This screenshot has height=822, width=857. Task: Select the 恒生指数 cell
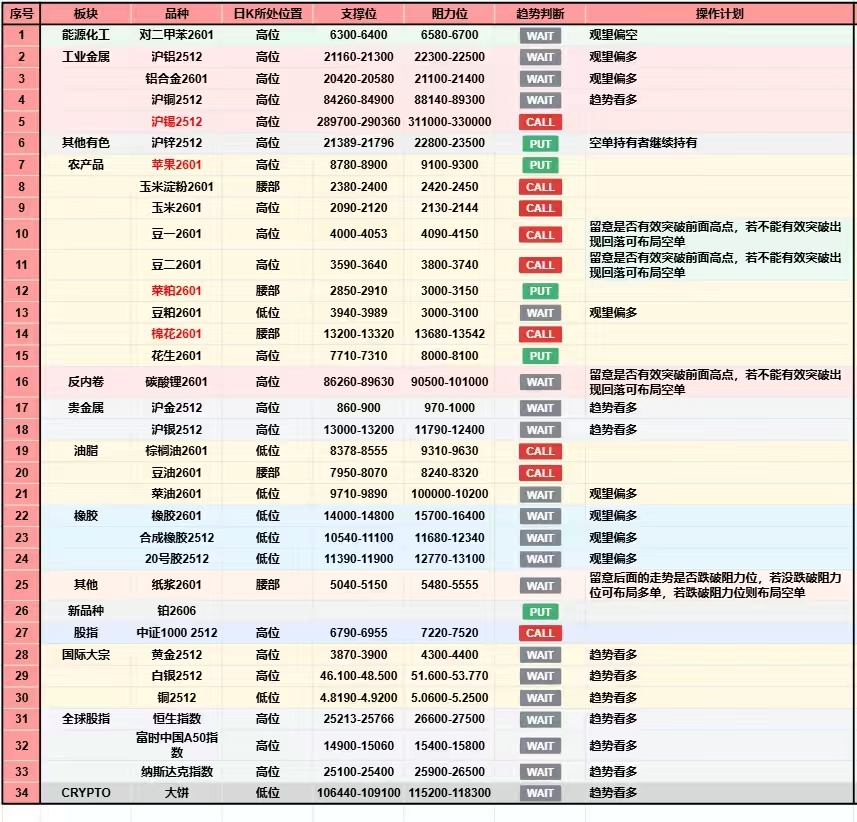177,719
